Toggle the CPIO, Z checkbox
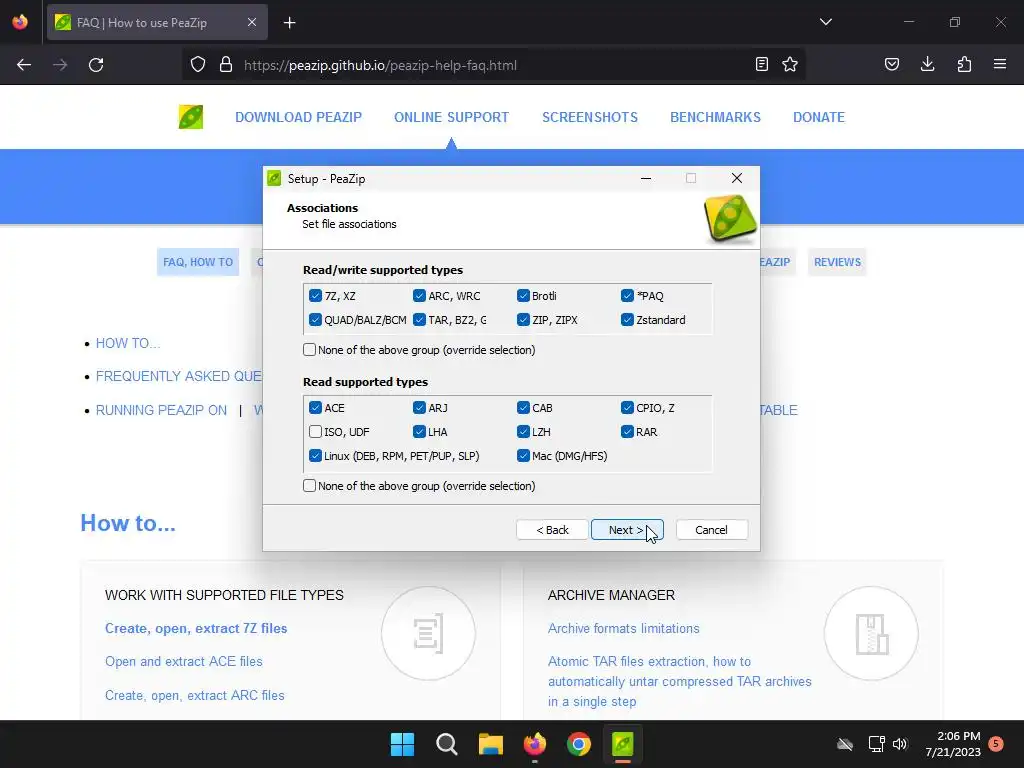 pyautogui.click(x=628, y=408)
